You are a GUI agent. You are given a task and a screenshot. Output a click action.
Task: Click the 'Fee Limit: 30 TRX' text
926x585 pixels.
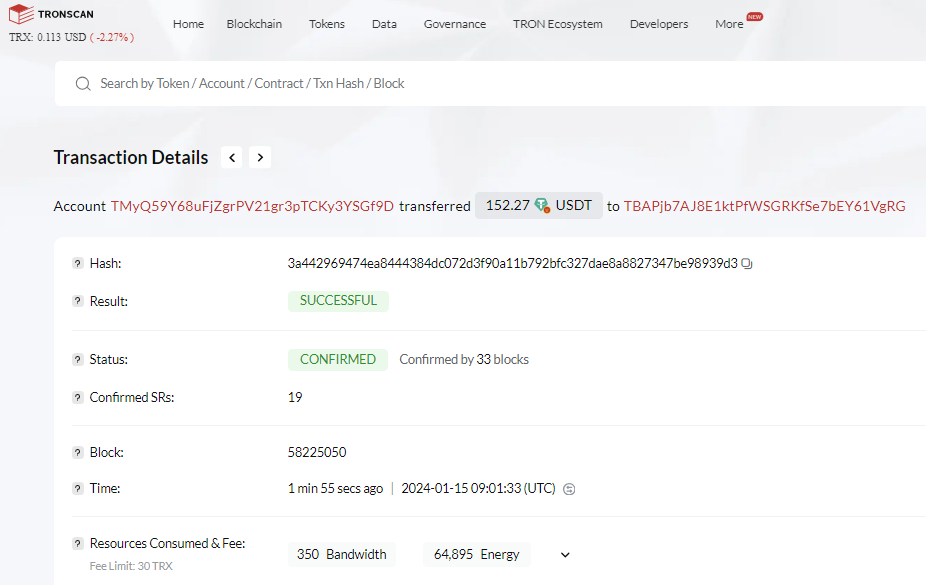point(131,566)
